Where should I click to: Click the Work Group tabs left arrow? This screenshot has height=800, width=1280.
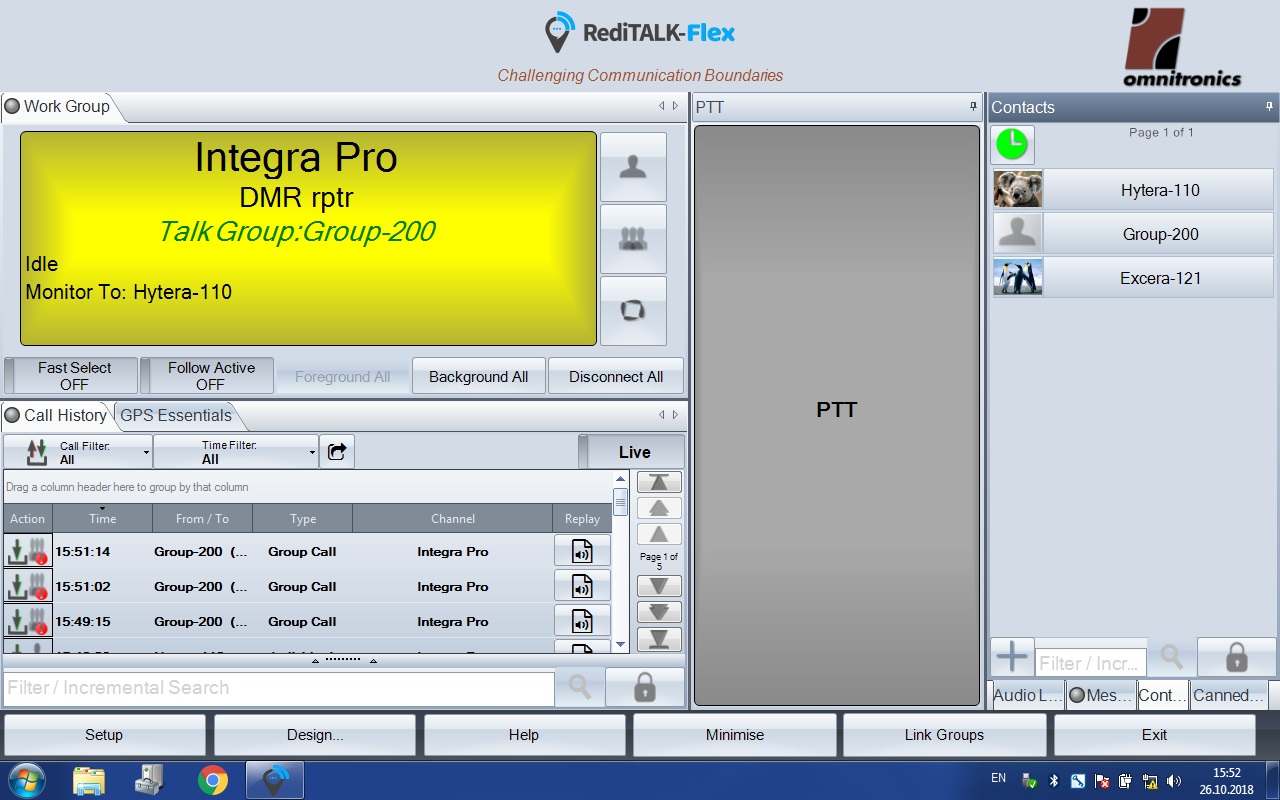click(x=661, y=106)
